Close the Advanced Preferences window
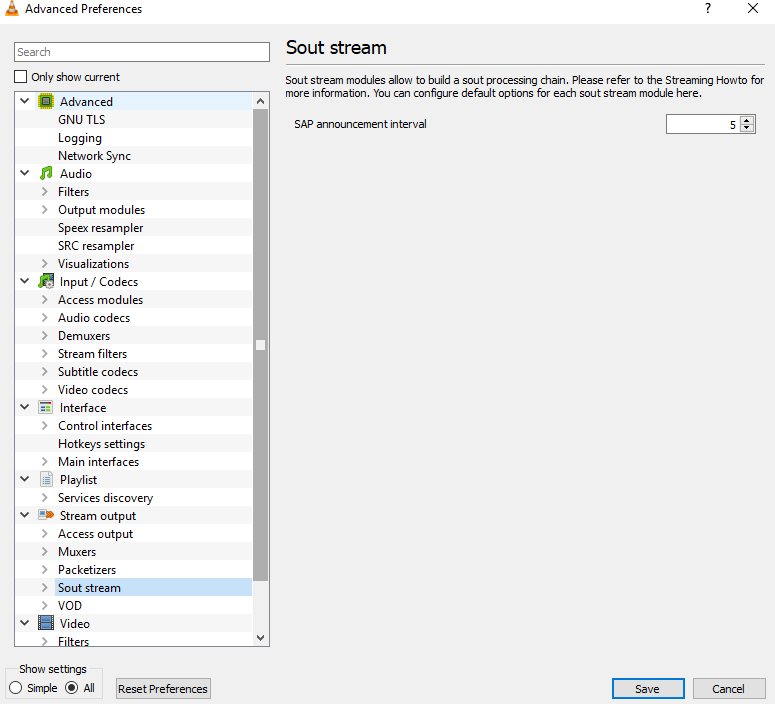 [x=752, y=8]
